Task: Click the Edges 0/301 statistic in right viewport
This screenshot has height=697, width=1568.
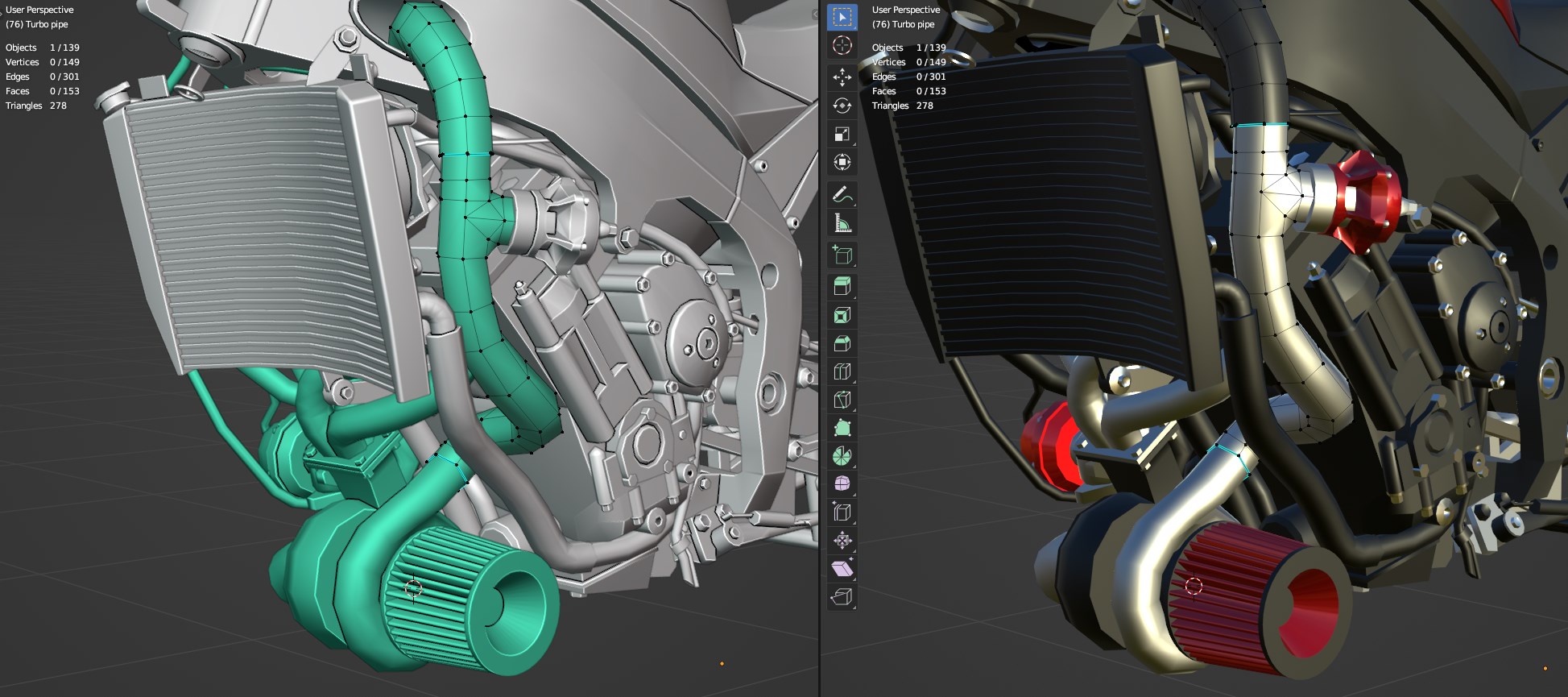Action: [909, 77]
